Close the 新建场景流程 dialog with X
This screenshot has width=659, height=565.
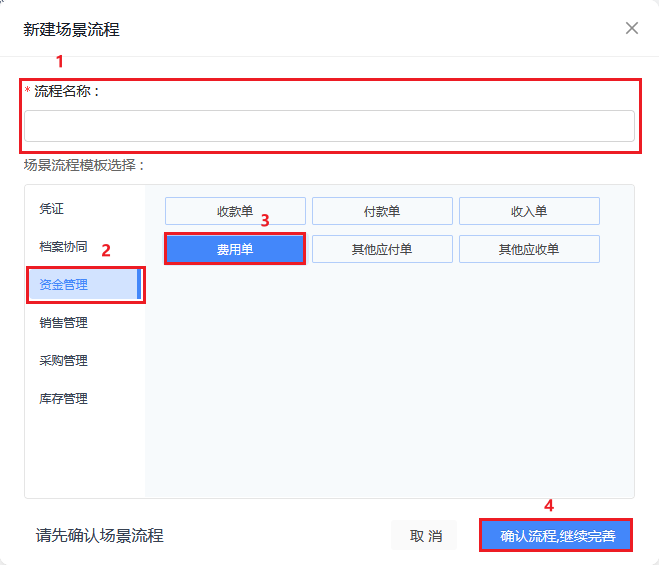click(x=632, y=29)
